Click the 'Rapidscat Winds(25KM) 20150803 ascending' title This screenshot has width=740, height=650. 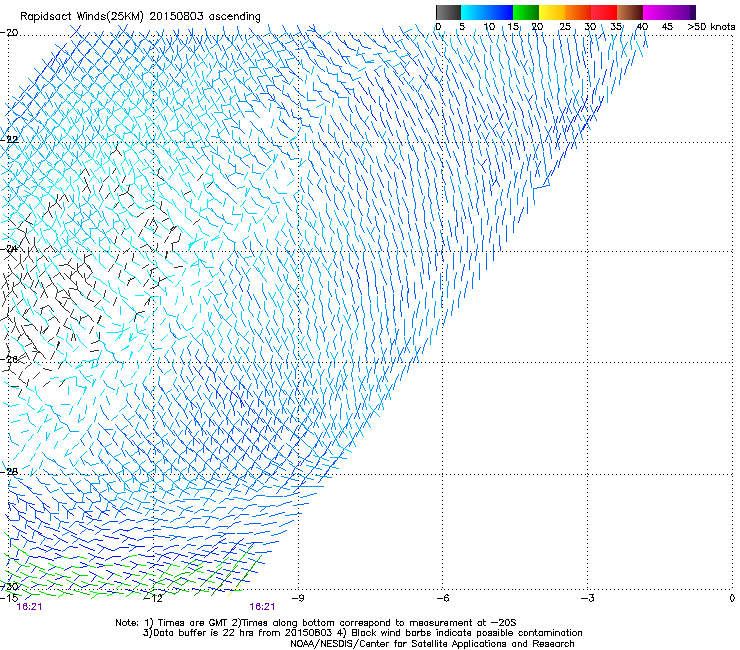140,17
